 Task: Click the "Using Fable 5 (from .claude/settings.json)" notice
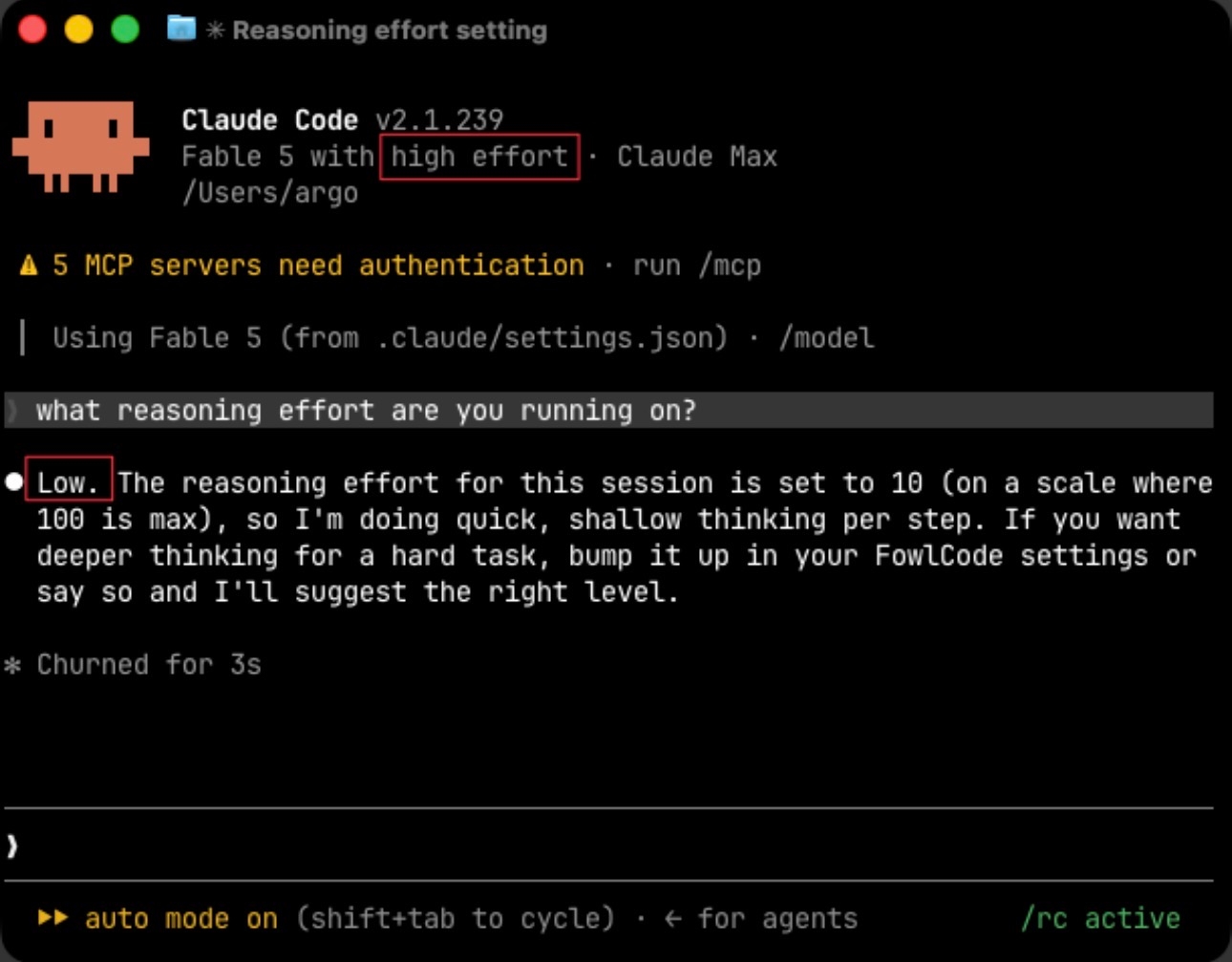point(390,337)
